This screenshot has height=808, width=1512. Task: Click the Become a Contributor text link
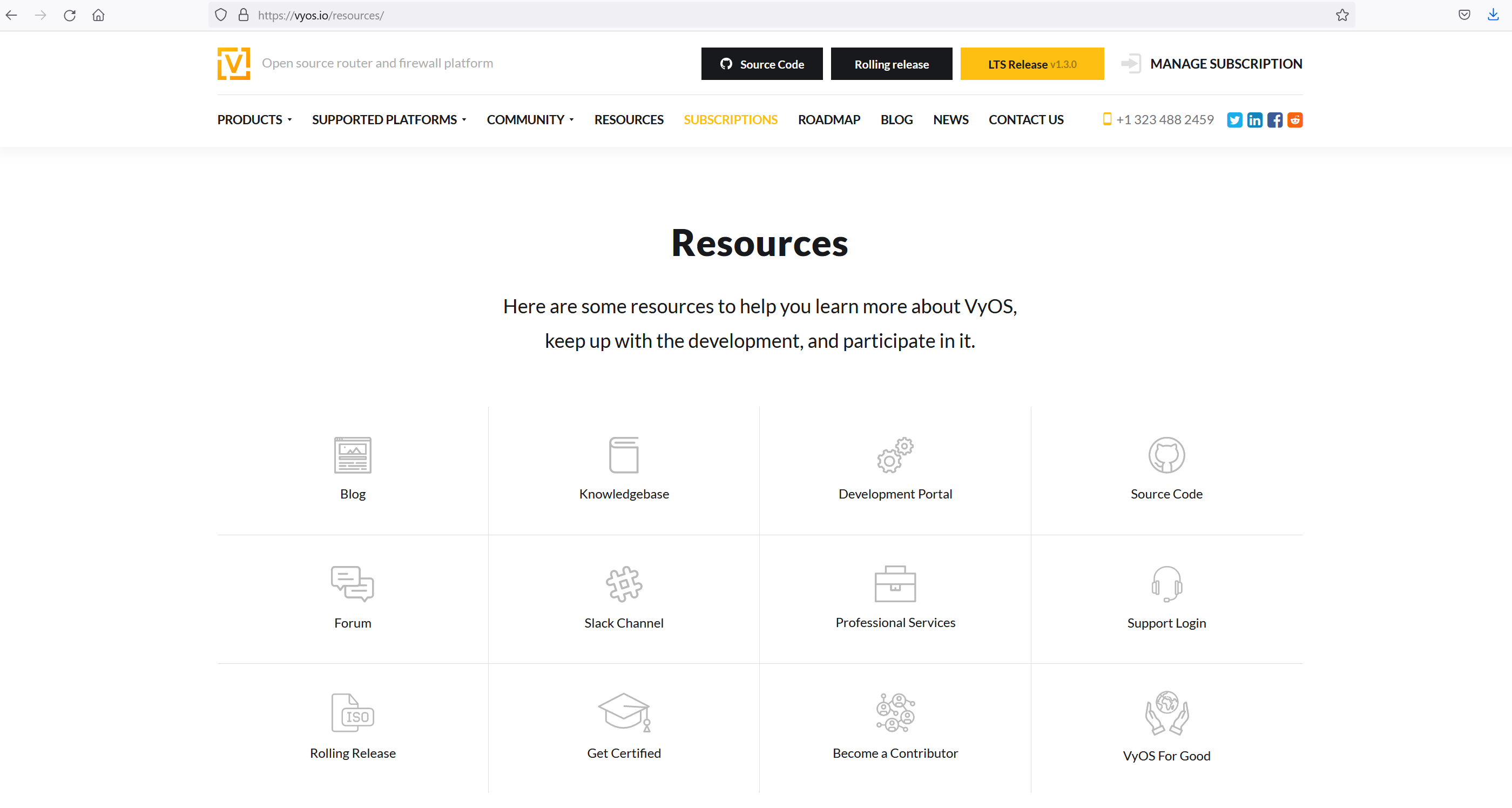pyautogui.click(x=895, y=753)
